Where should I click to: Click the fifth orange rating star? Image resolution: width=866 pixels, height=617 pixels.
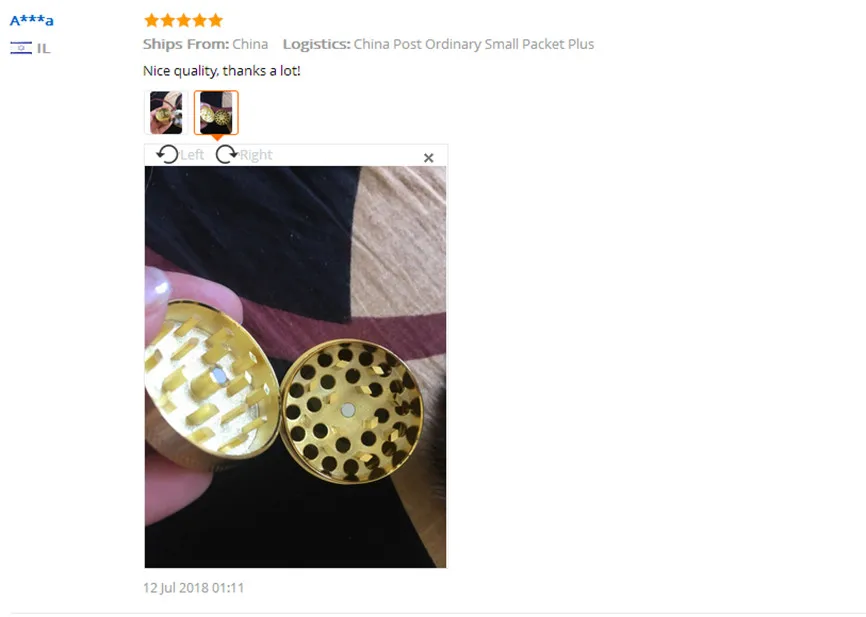[215, 20]
